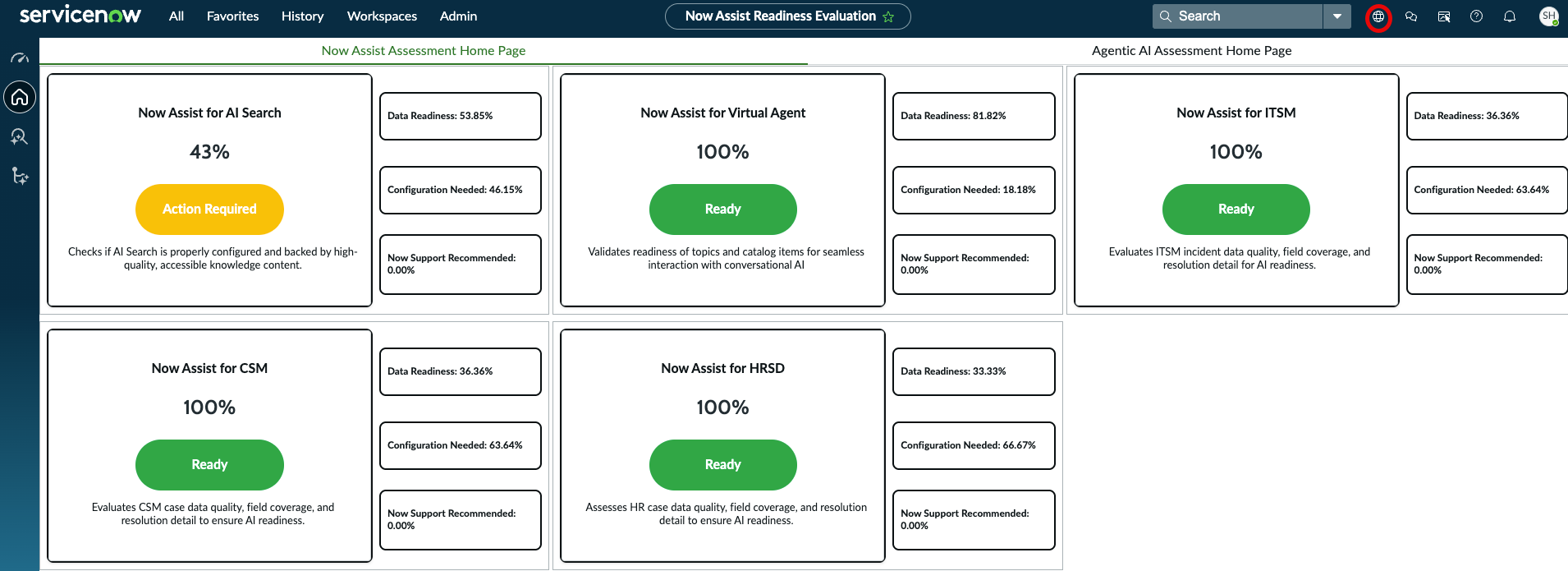Click the ServiceNow logo
This screenshot has width=1568, height=571.
click(80, 16)
